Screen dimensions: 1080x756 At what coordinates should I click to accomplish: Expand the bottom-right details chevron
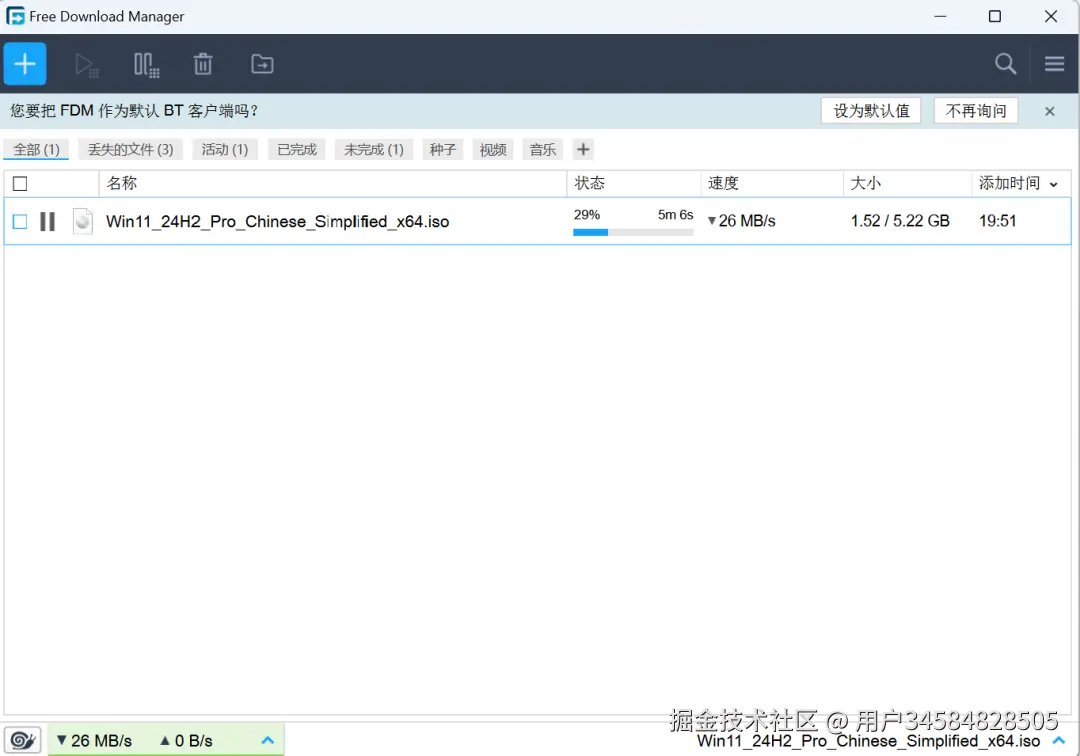(1059, 740)
